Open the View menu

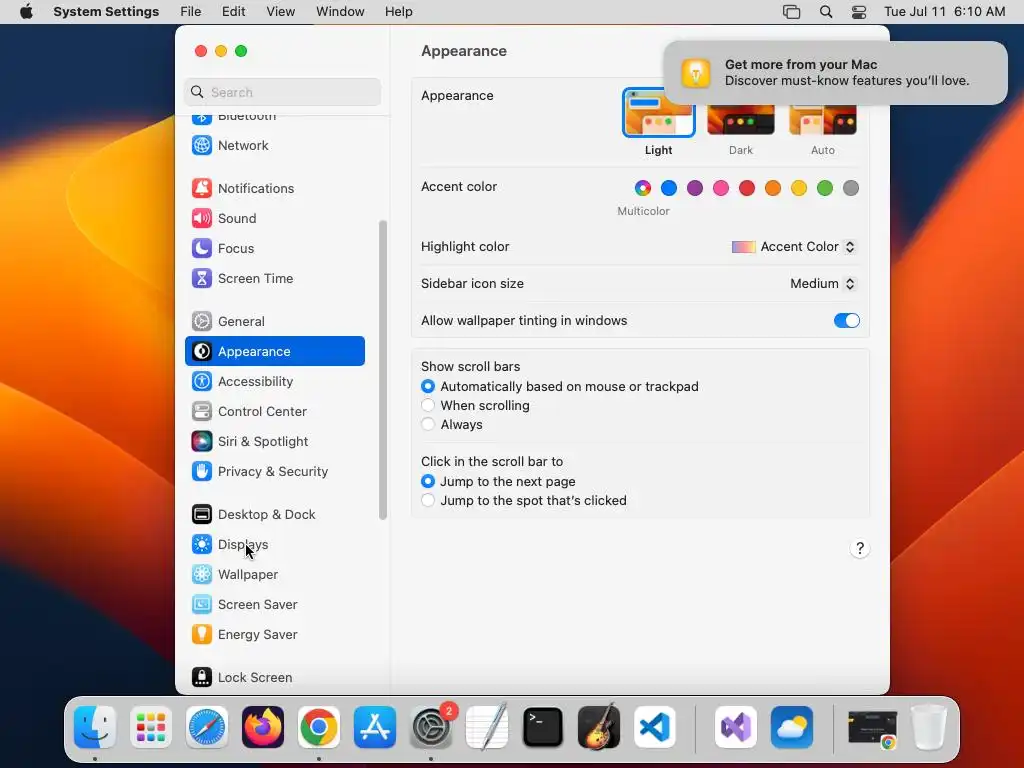click(280, 12)
